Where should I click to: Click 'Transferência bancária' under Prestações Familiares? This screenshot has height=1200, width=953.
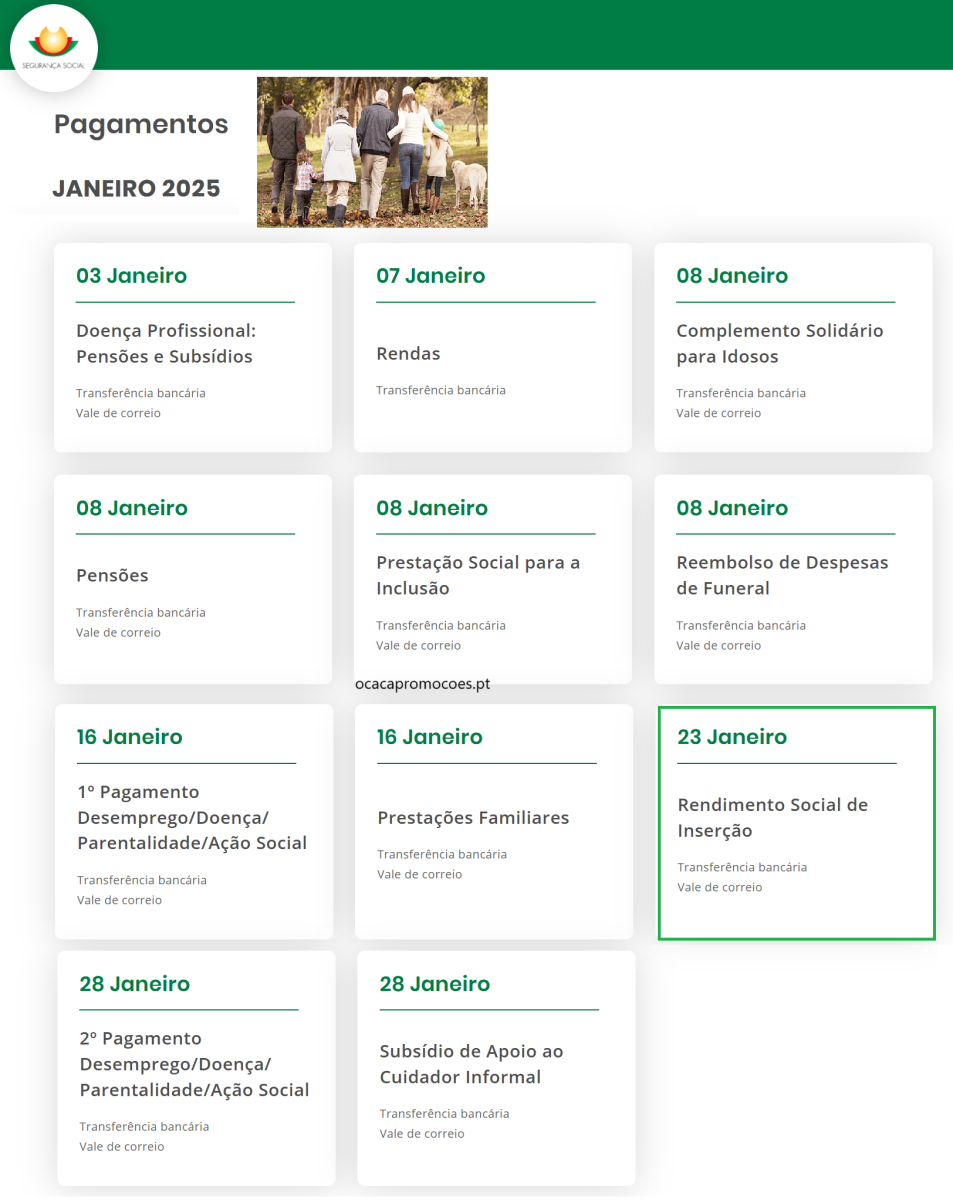coord(442,854)
